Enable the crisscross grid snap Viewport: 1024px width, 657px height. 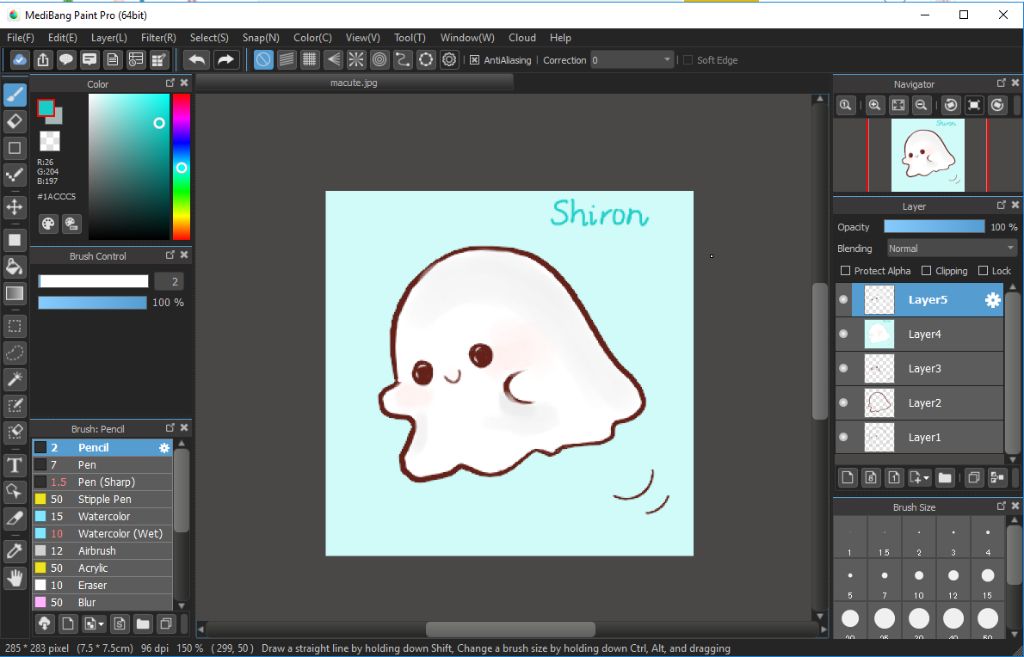point(310,60)
